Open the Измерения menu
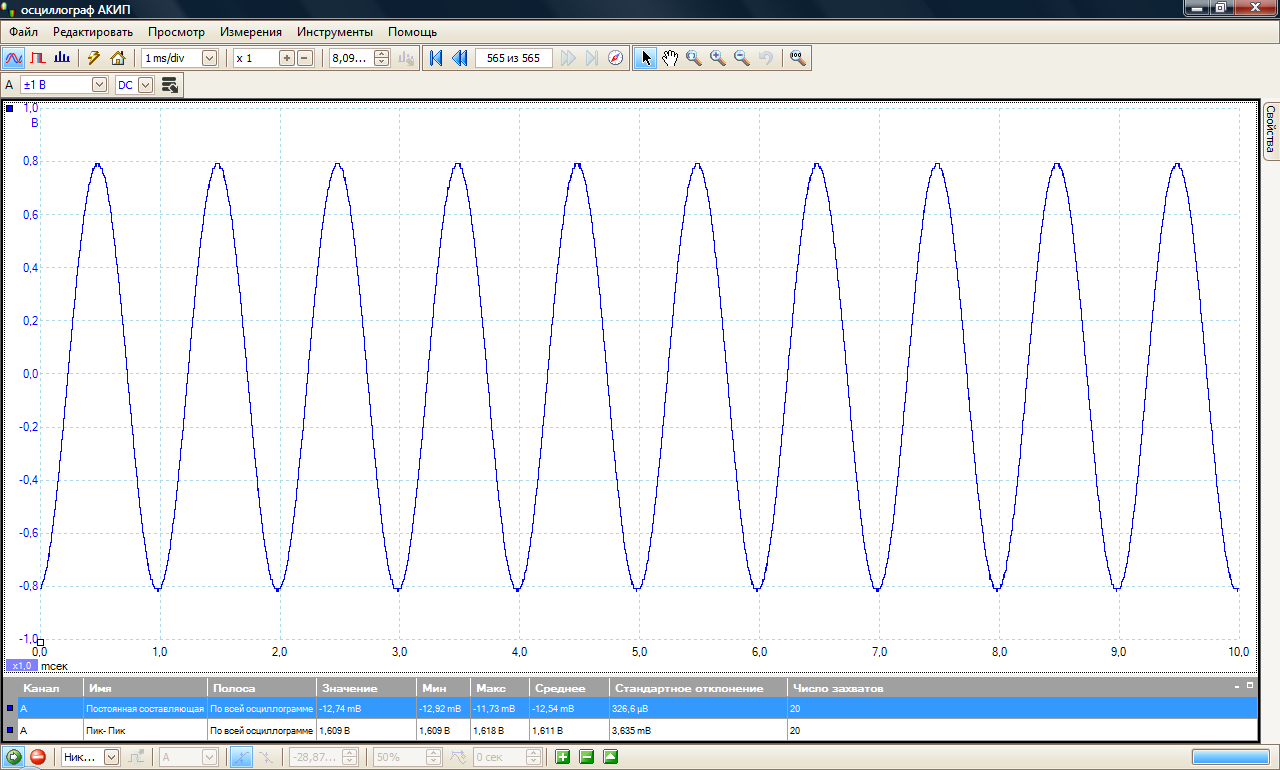The image size is (1280, 770). (x=251, y=32)
